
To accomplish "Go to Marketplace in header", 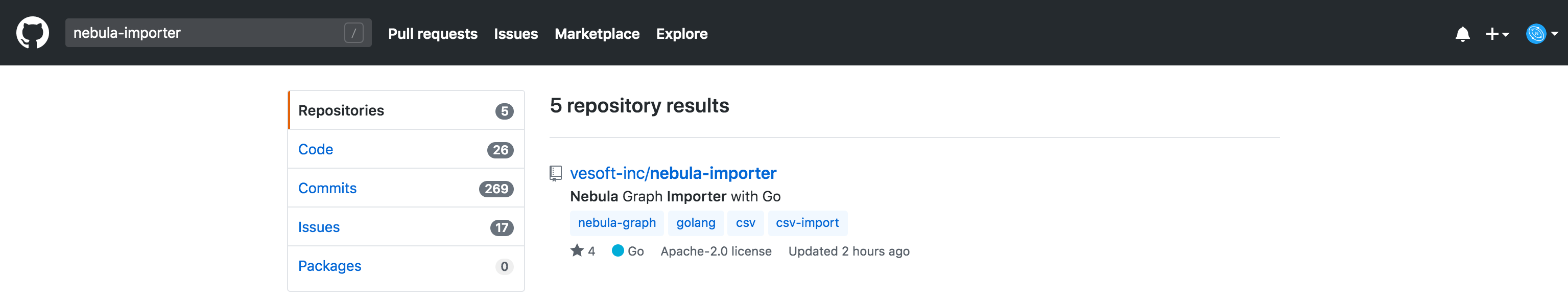I will pos(597,34).
